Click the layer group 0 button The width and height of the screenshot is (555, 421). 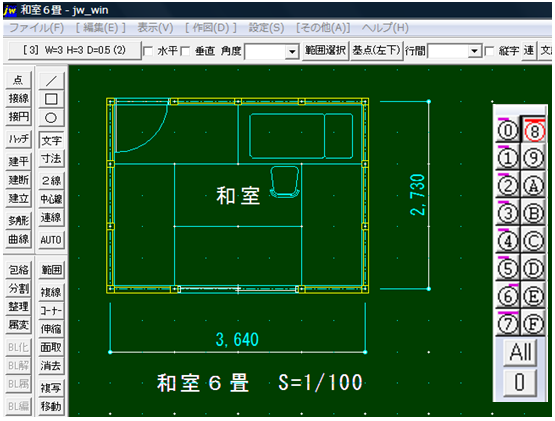point(520,383)
